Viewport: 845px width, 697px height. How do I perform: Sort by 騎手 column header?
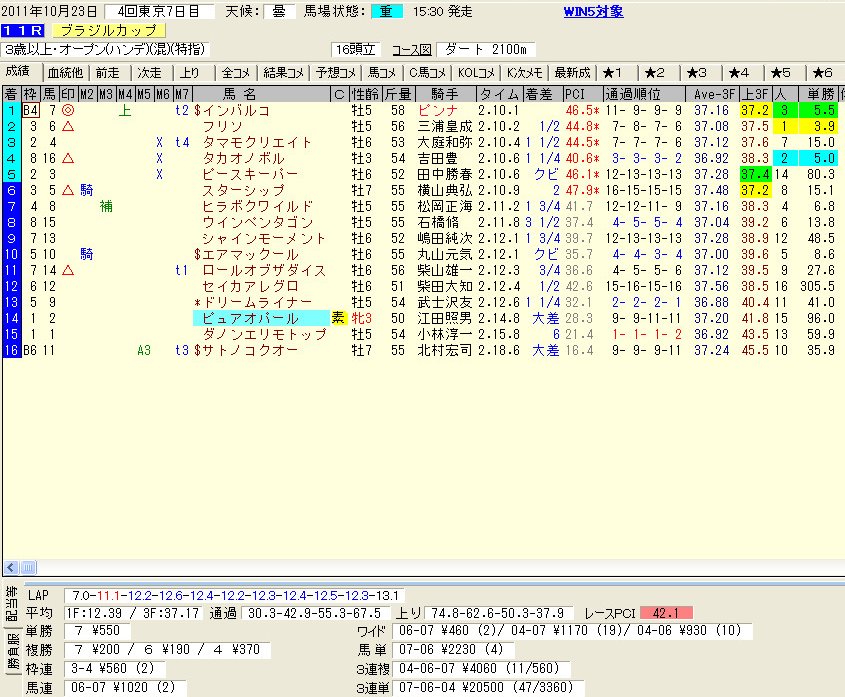(445, 94)
